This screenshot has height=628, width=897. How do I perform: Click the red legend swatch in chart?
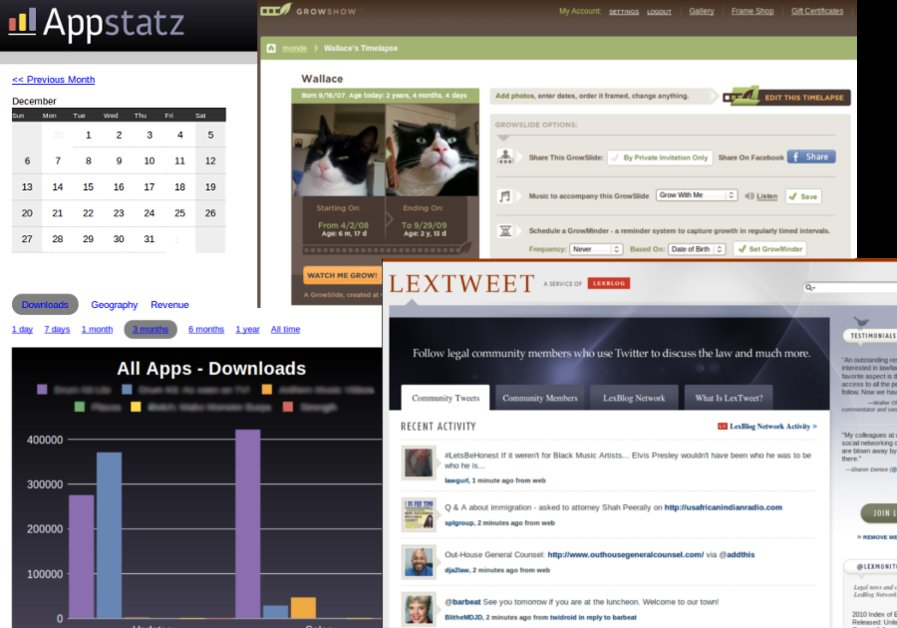point(288,407)
